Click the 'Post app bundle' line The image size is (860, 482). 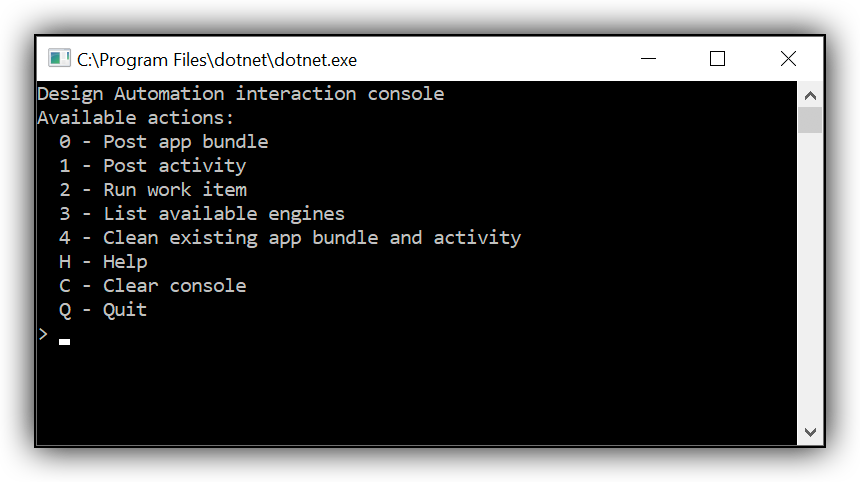tap(163, 142)
